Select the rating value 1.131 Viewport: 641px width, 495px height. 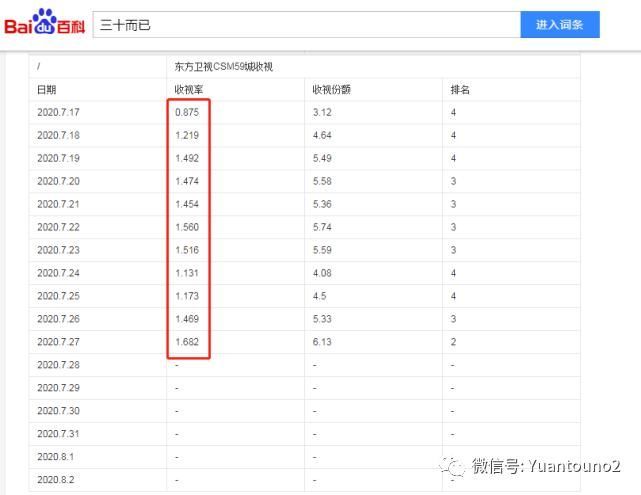pyautogui.click(x=187, y=273)
